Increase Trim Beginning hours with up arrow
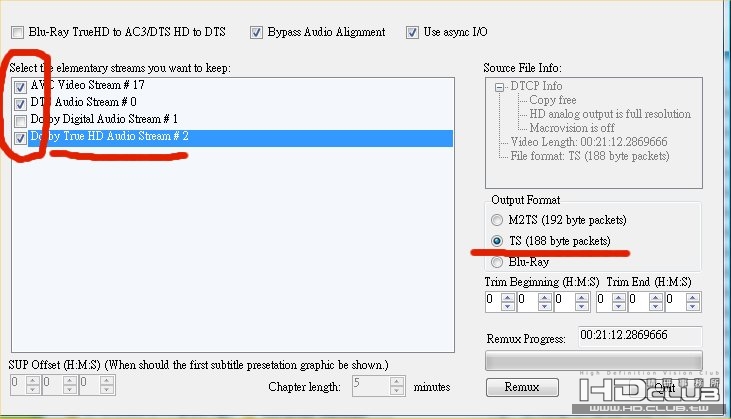This screenshot has height=419, width=731. [x=508, y=297]
